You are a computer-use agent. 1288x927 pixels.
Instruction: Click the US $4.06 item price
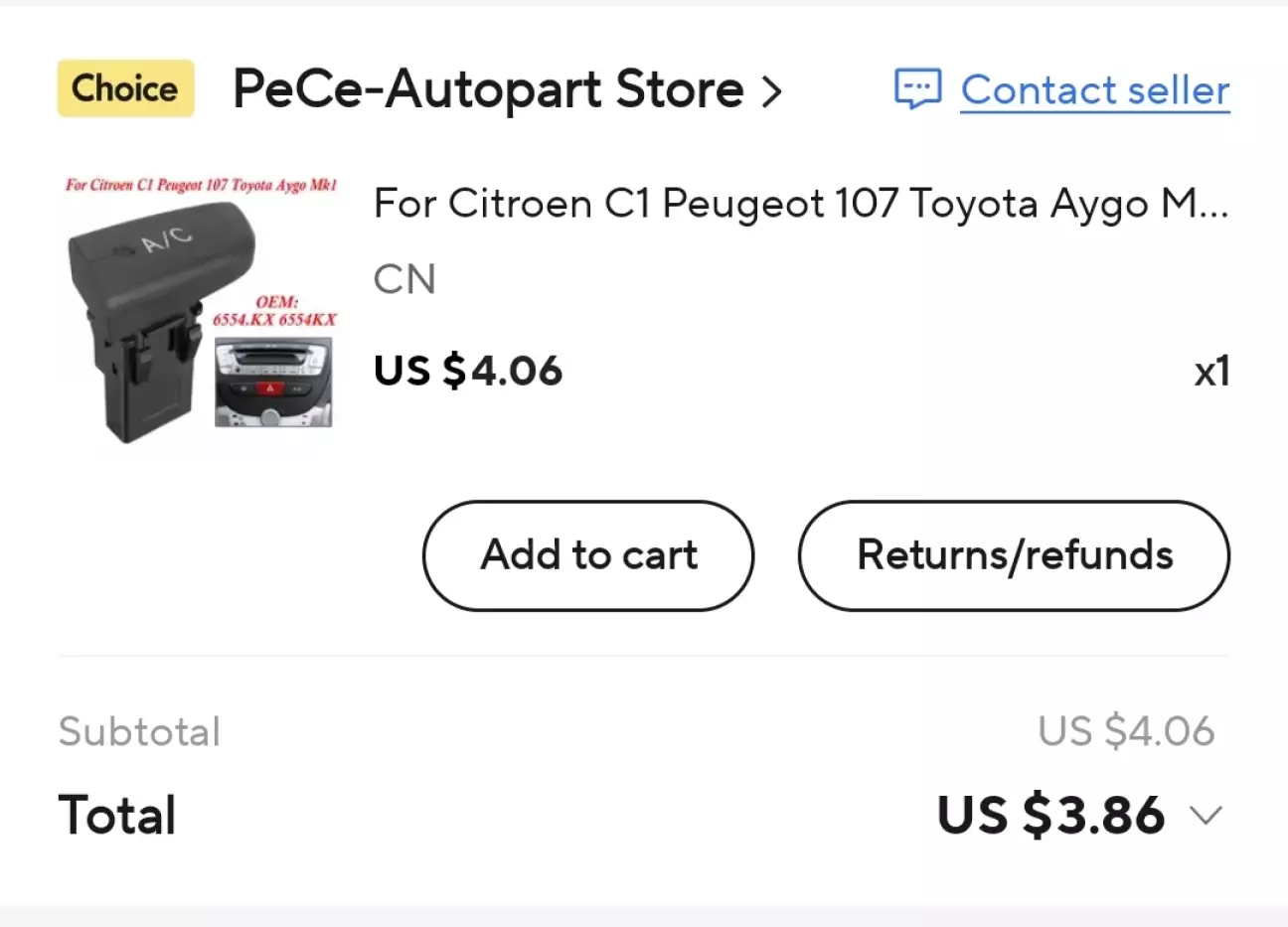click(x=468, y=372)
